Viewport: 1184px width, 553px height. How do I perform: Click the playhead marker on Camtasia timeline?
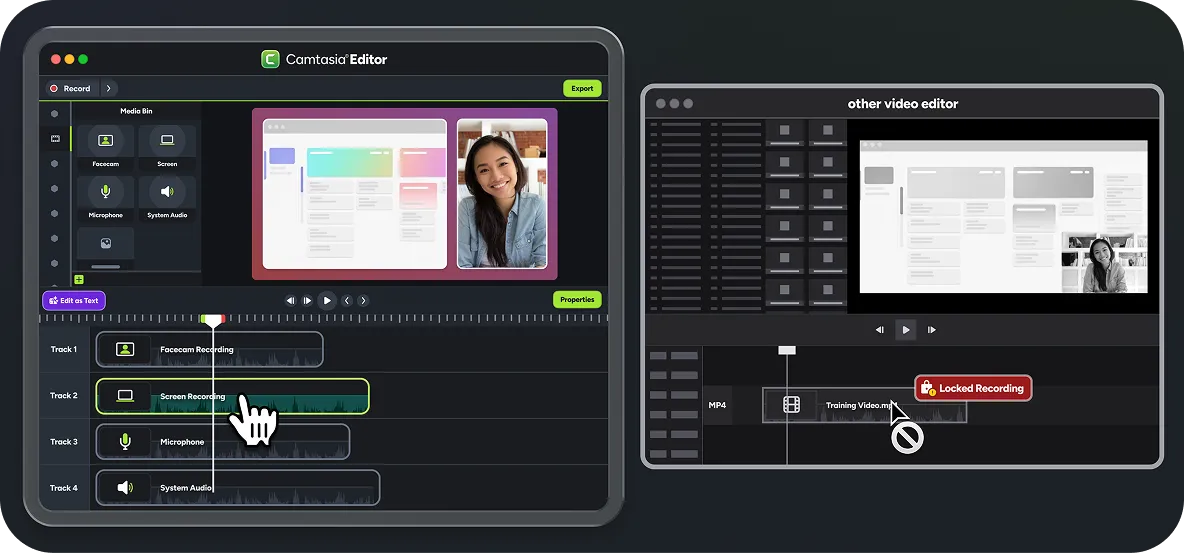click(213, 320)
